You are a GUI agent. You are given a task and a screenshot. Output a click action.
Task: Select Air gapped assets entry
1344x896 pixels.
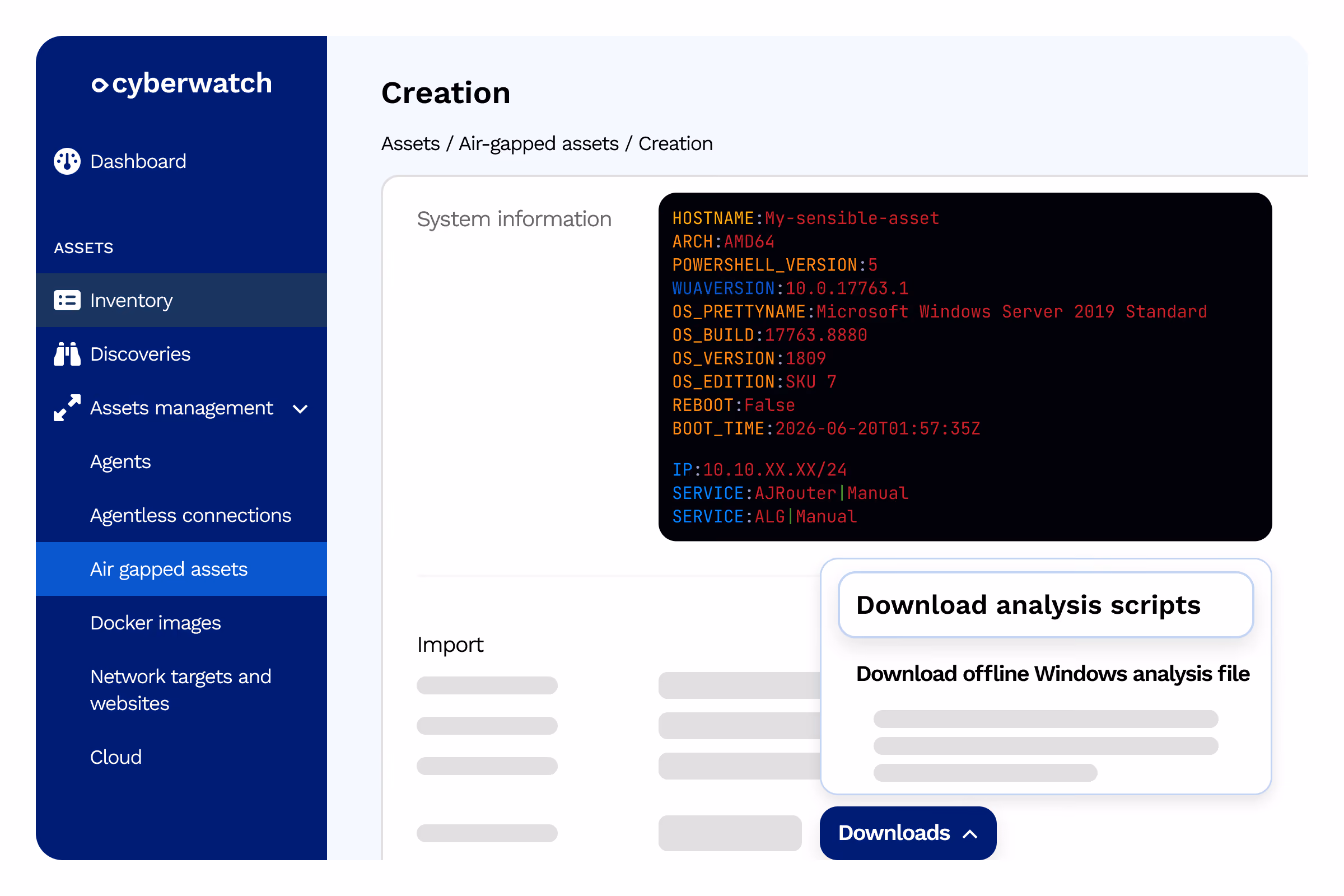pyautogui.click(x=181, y=569)
